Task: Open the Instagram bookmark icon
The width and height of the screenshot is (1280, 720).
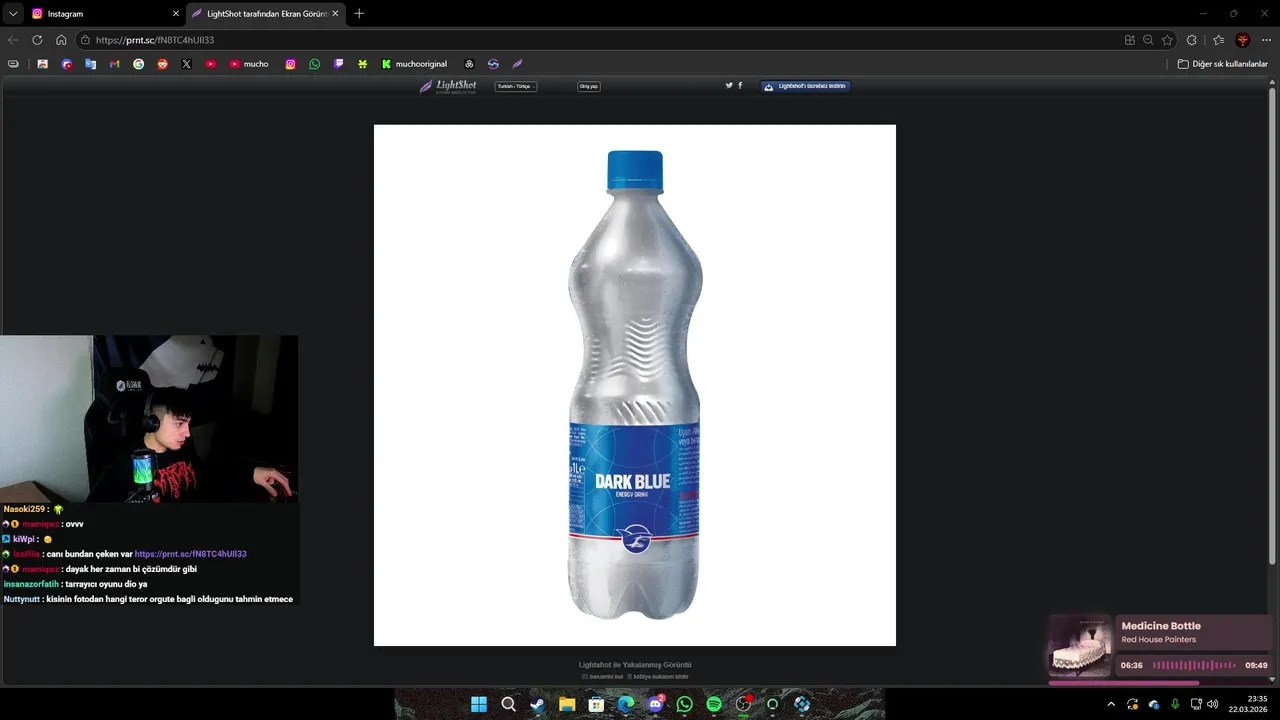Action: tap(290, 64)
